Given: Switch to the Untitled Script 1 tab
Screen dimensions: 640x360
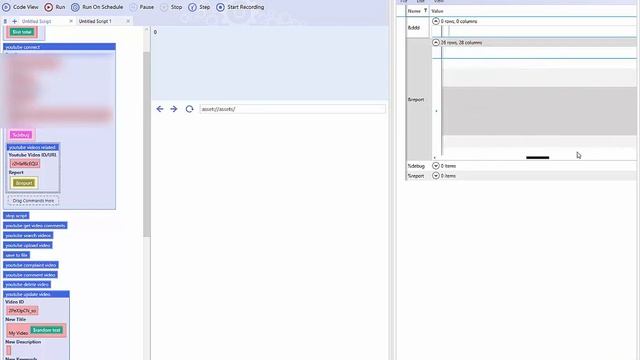Looking at the screenshot, I should tap(95, 21).
